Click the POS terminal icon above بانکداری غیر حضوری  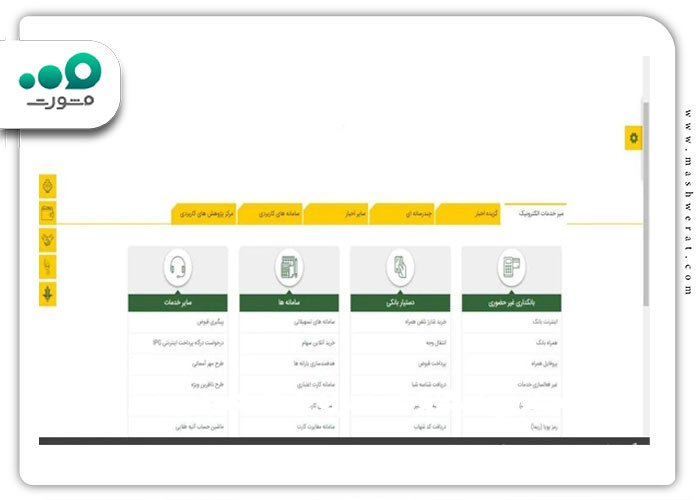pyautogui.click(x=511, y=267)
